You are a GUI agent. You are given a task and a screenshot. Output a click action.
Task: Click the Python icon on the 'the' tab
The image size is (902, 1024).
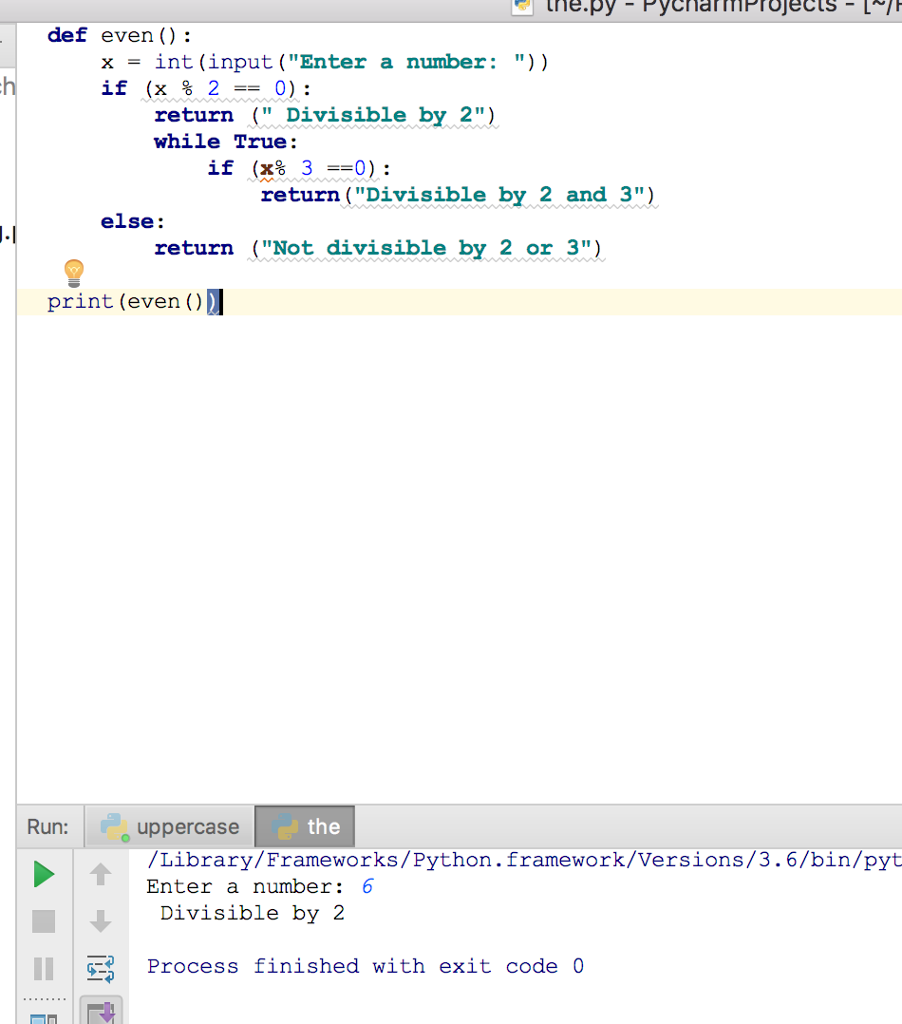pos(285,826)
